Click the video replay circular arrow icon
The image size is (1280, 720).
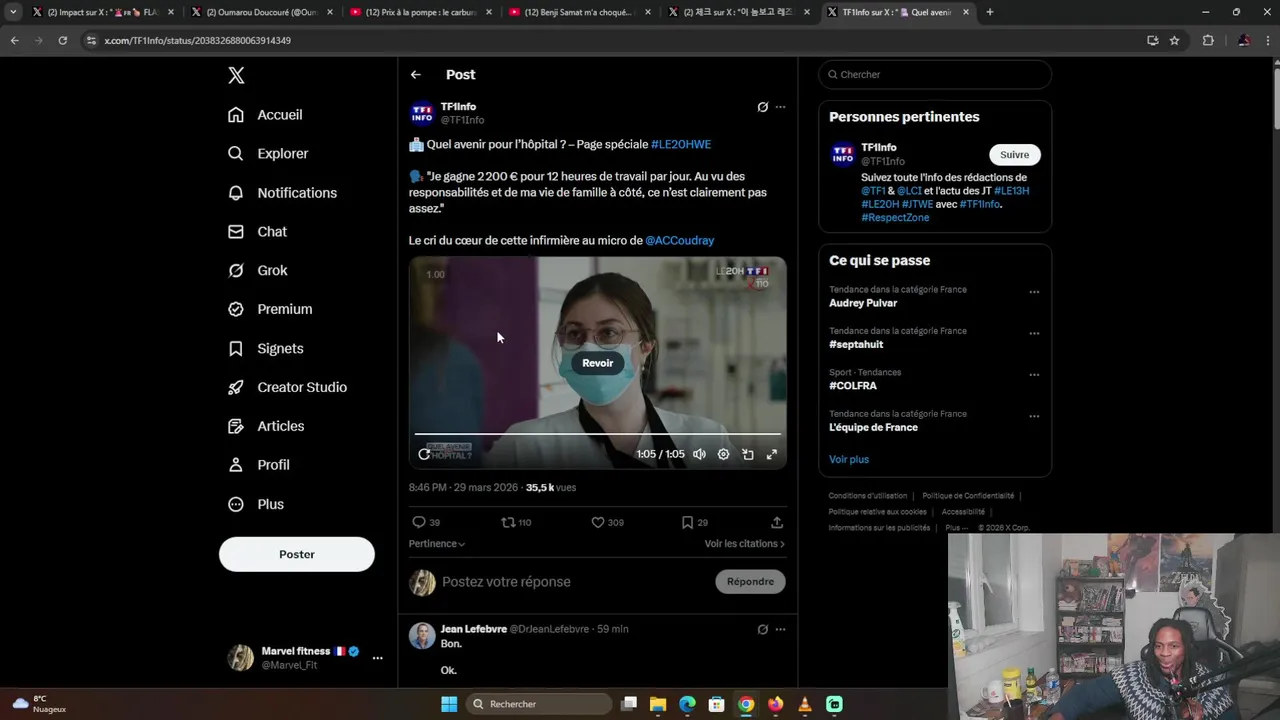(424, 454)
